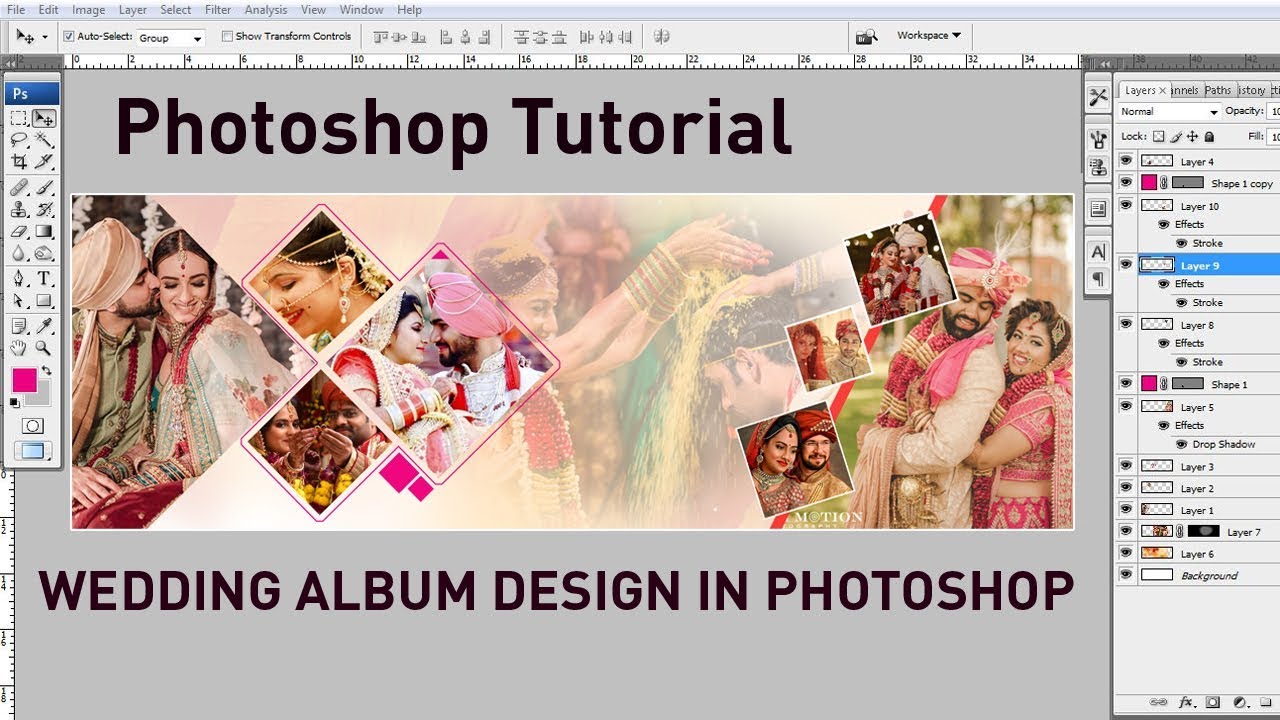Viewport: 1280px width, 720px height.
Task: Toggle Drop Shadow effect visibility on Layer 5
Action: click(1181, 444)
